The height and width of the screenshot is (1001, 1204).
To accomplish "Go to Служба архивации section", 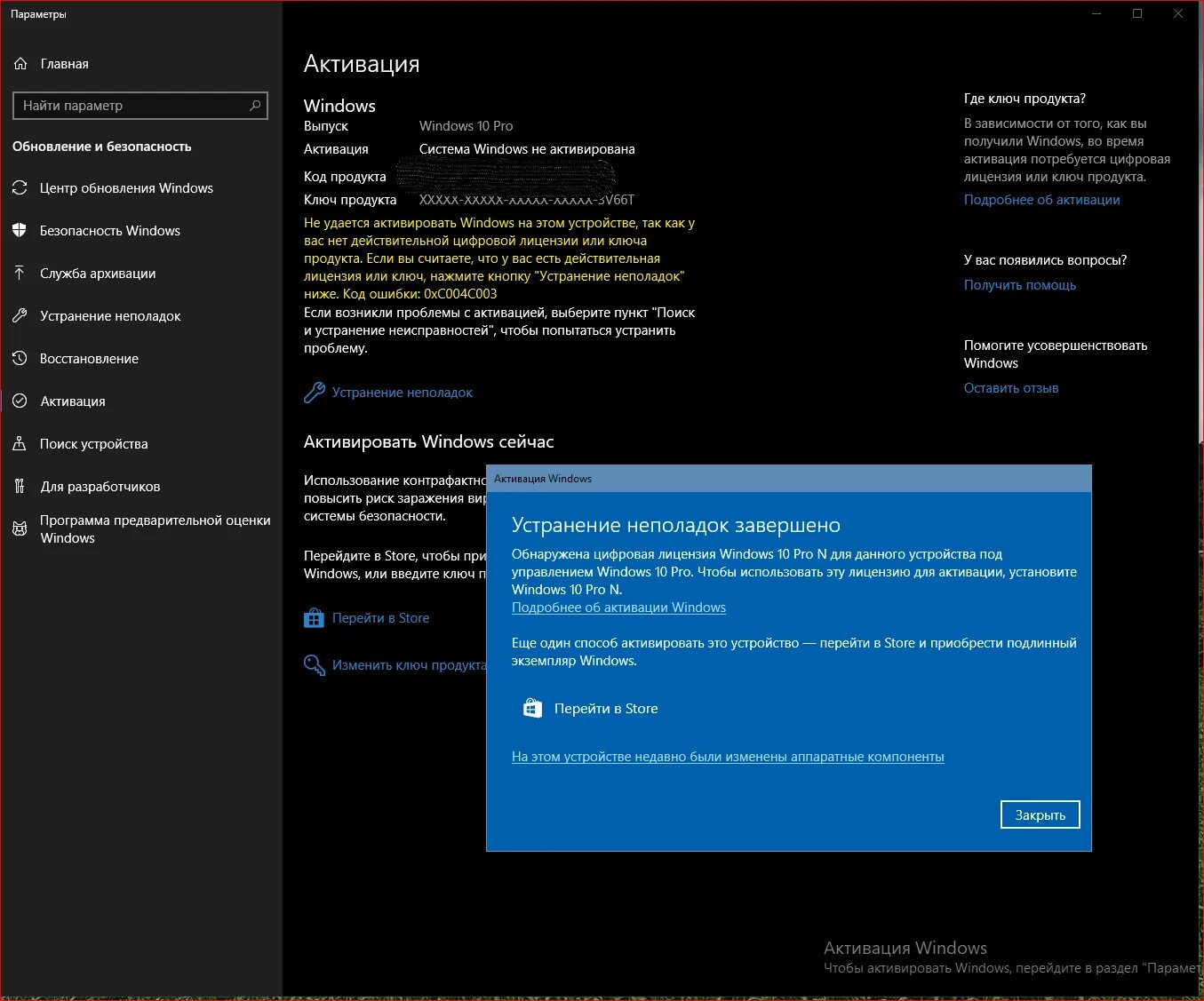I will (141, 274).
